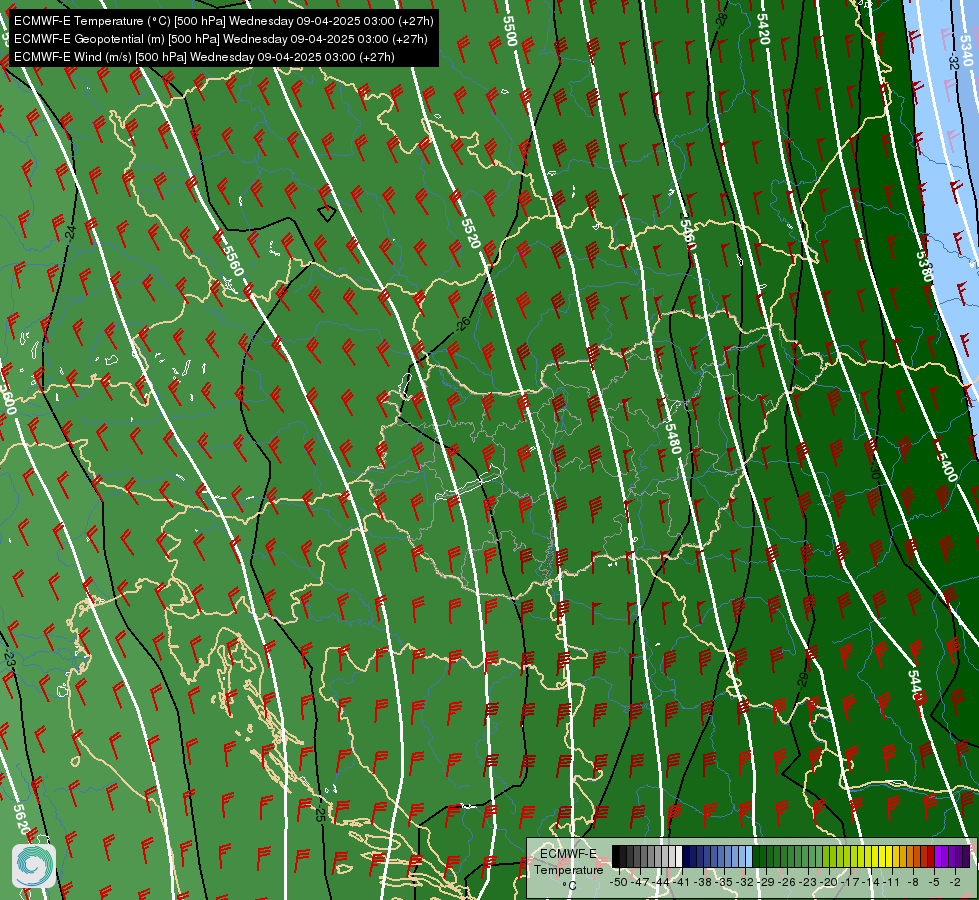Click the 5420 geopotential contour label
979x900 pixels.
click(x=763, y=29)
